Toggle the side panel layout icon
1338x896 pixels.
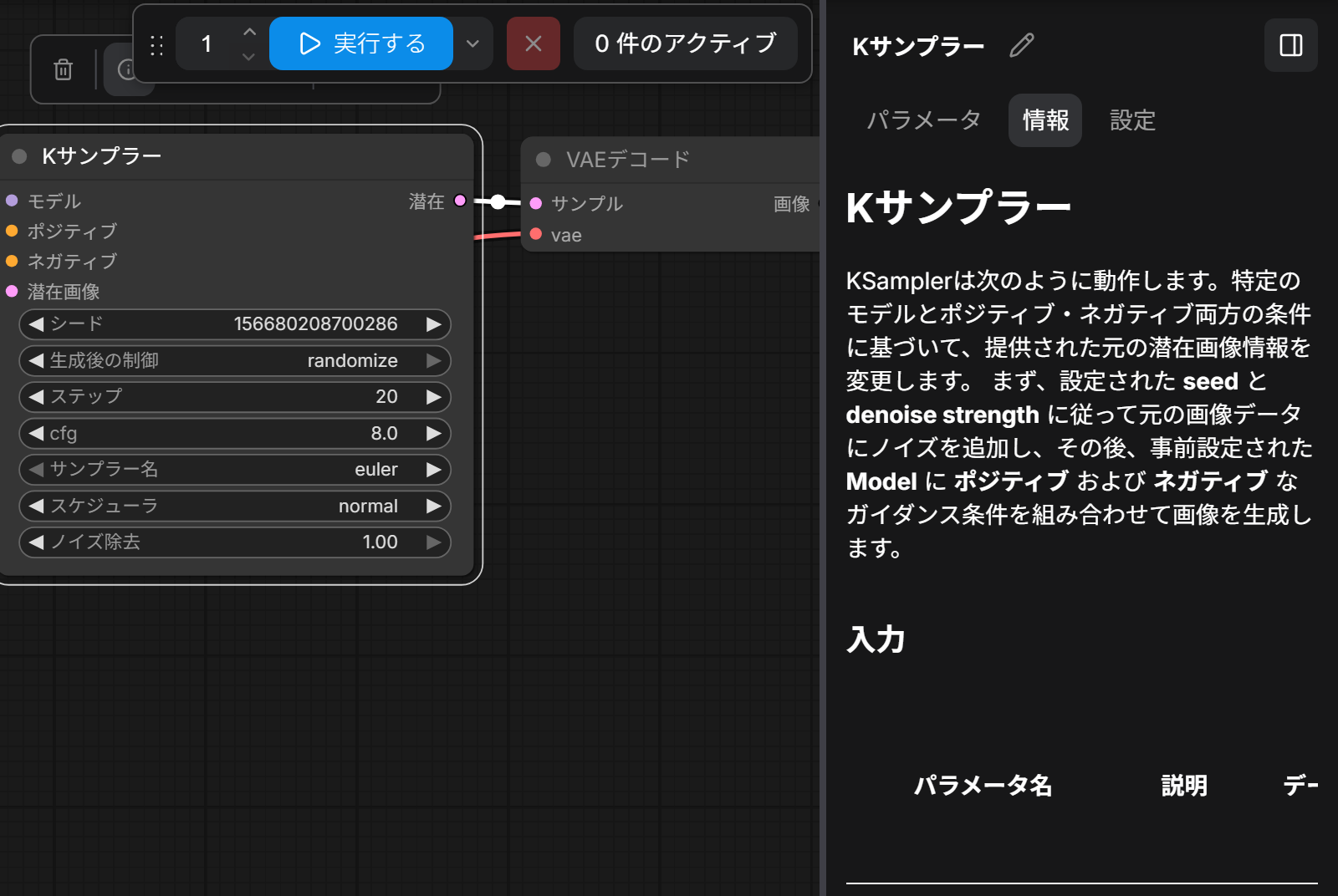click(1291, 45)
